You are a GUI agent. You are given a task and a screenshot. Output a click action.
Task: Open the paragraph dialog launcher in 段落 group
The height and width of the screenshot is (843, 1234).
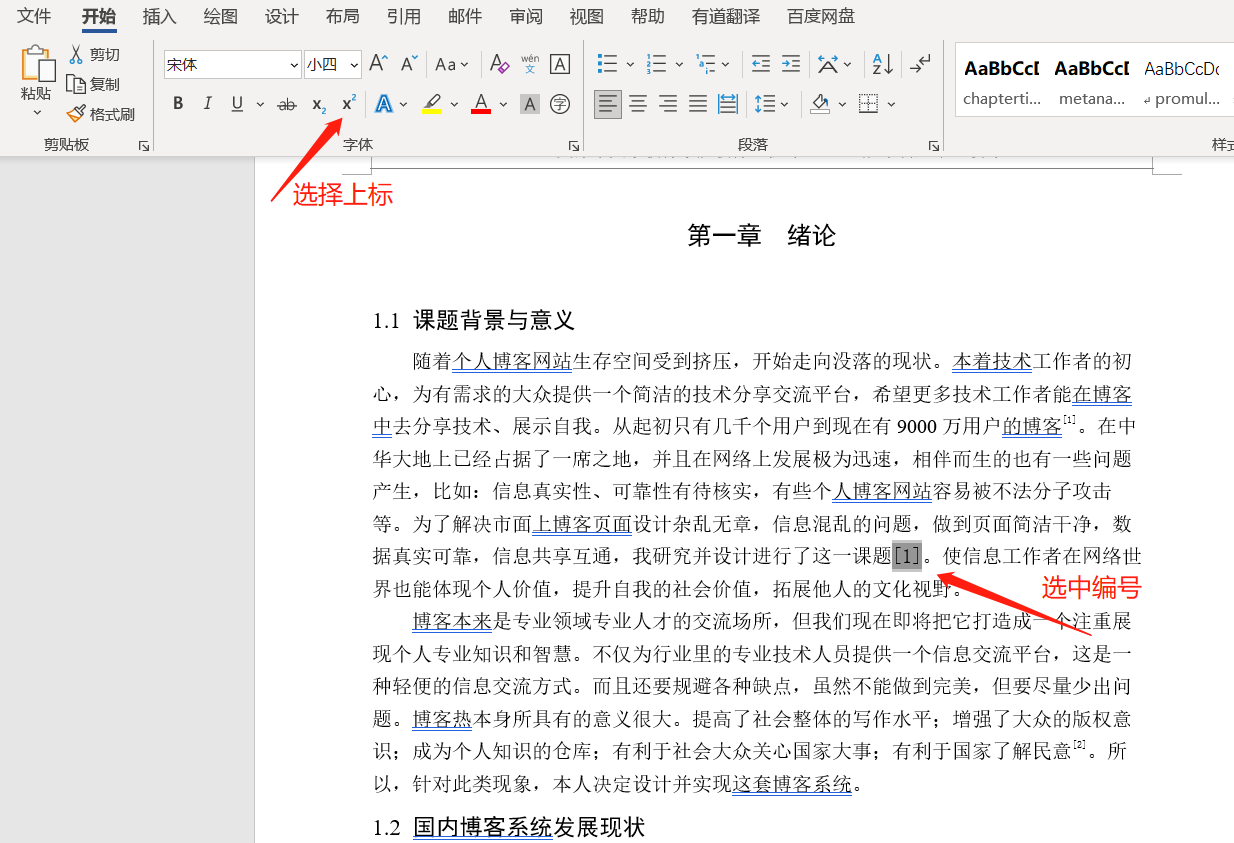(x=933, y=146)
